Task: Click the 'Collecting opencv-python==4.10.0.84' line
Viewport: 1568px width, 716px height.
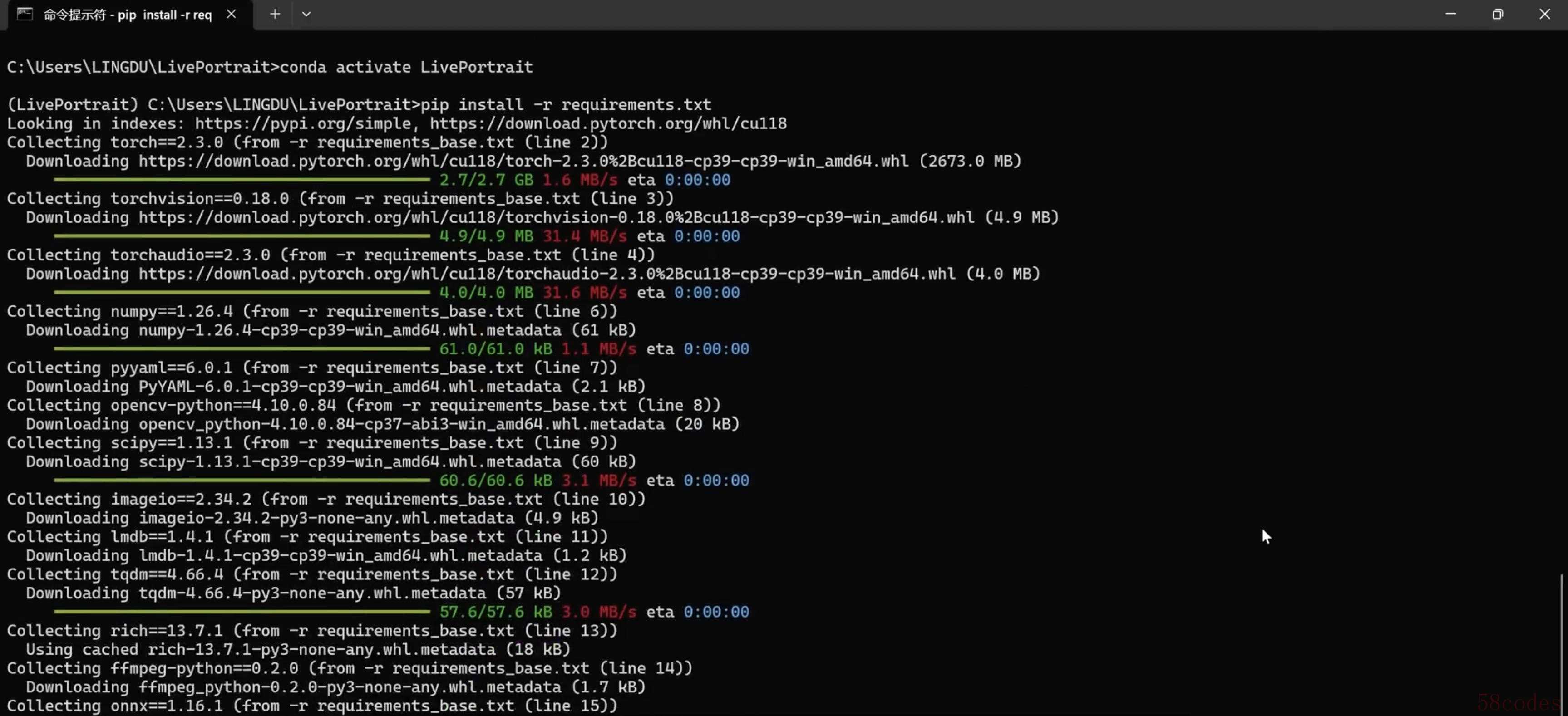Action: (x=364, y=405)
